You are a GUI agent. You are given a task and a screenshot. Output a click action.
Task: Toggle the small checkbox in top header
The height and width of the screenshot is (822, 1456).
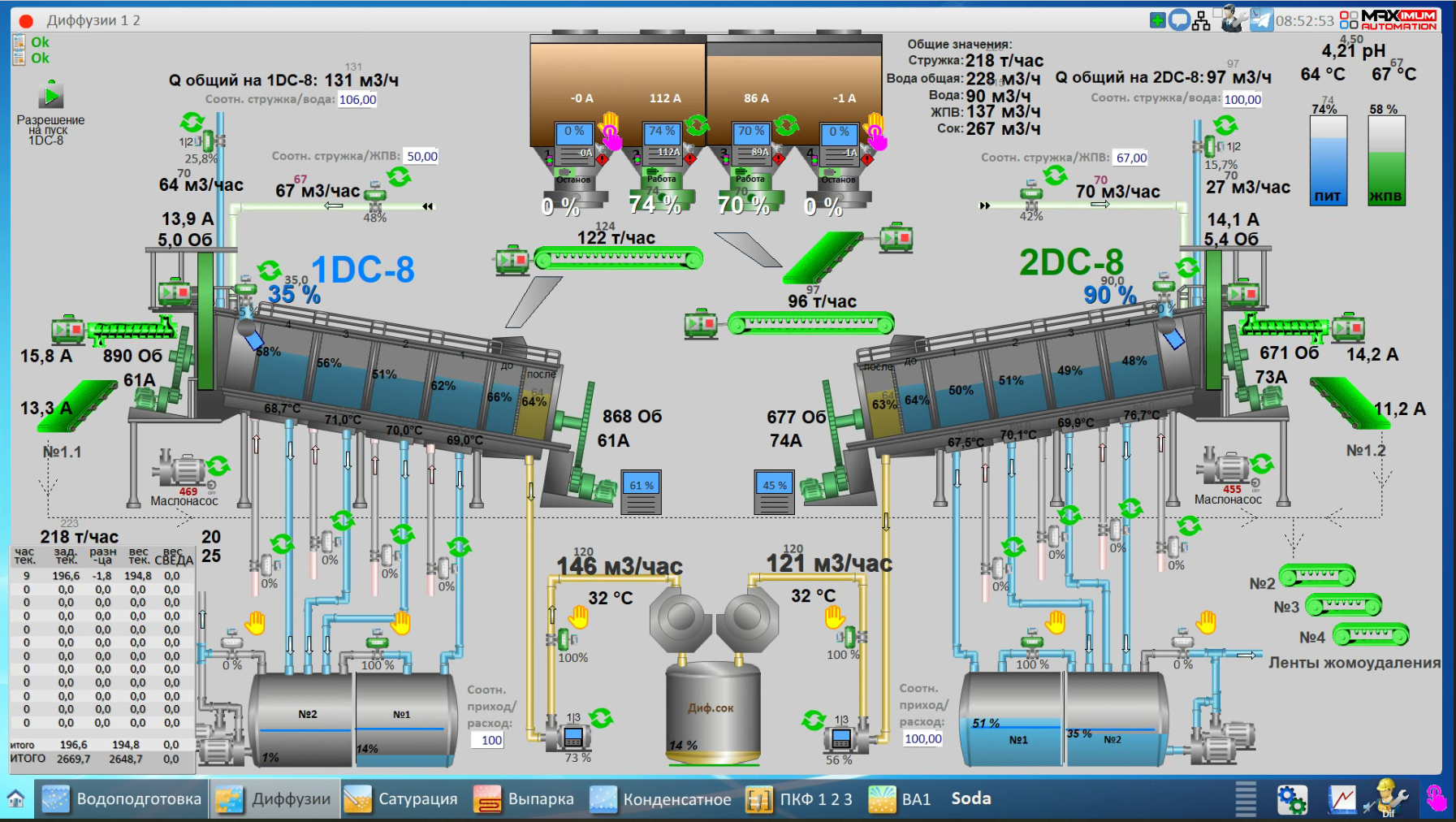1218,12
